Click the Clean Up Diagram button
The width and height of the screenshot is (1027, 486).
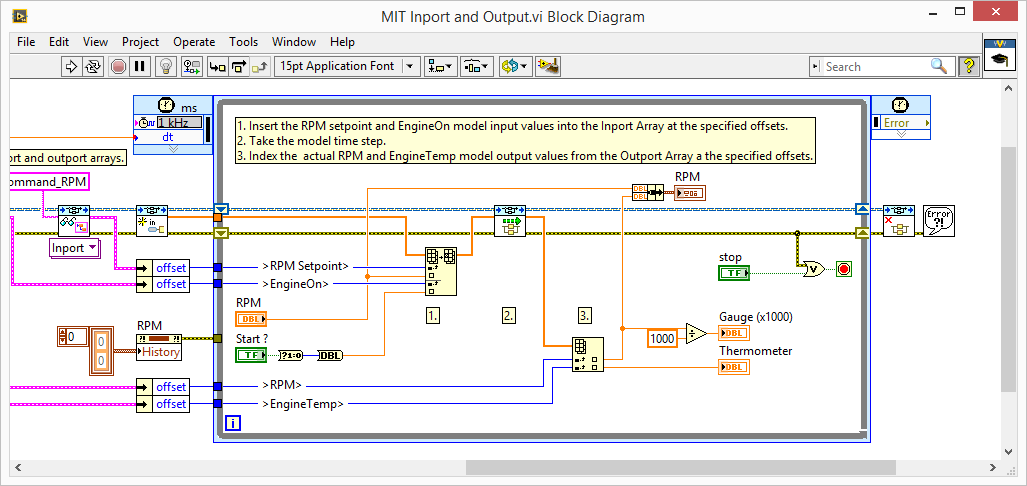pos(548,66)
